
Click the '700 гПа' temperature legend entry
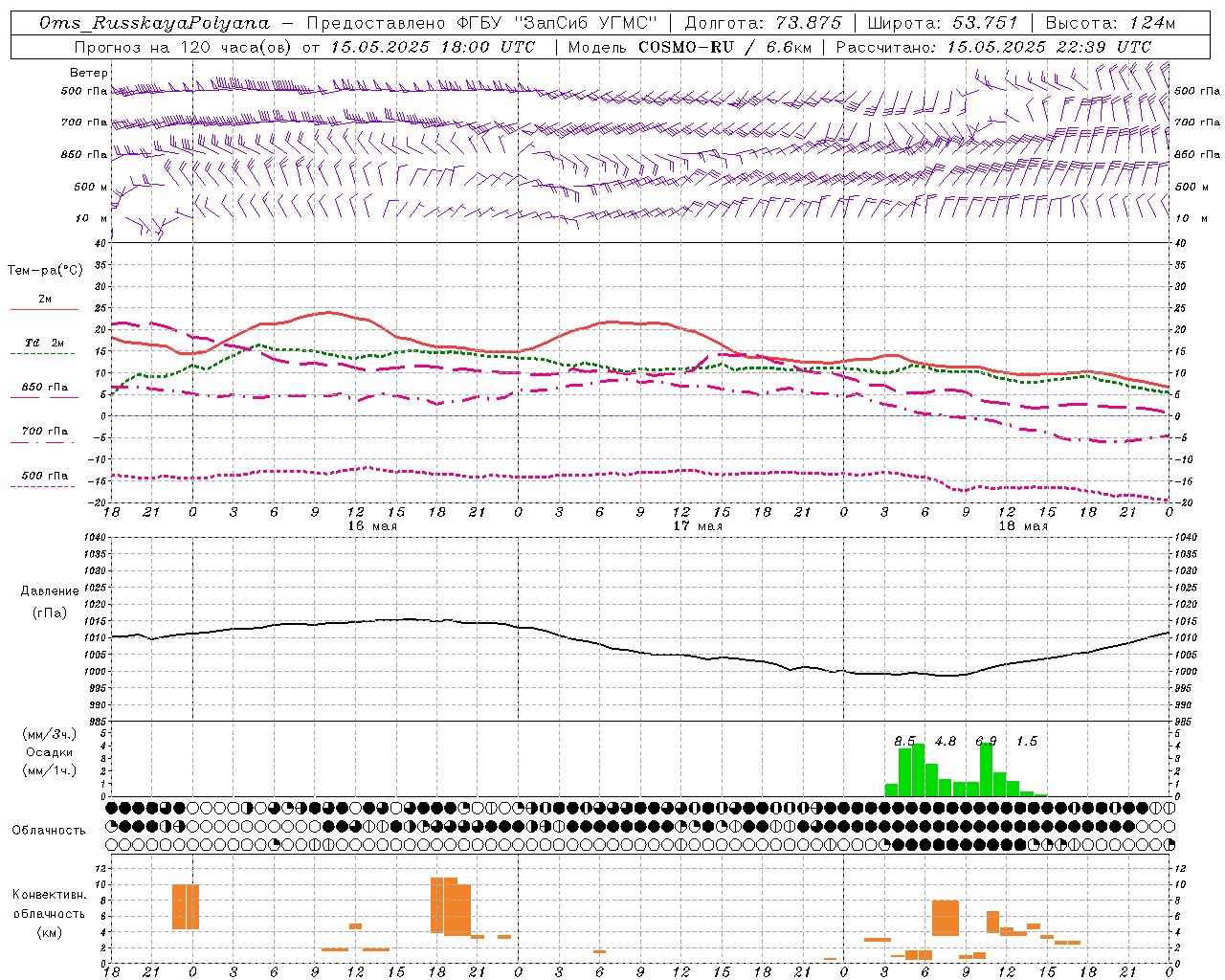45,432
